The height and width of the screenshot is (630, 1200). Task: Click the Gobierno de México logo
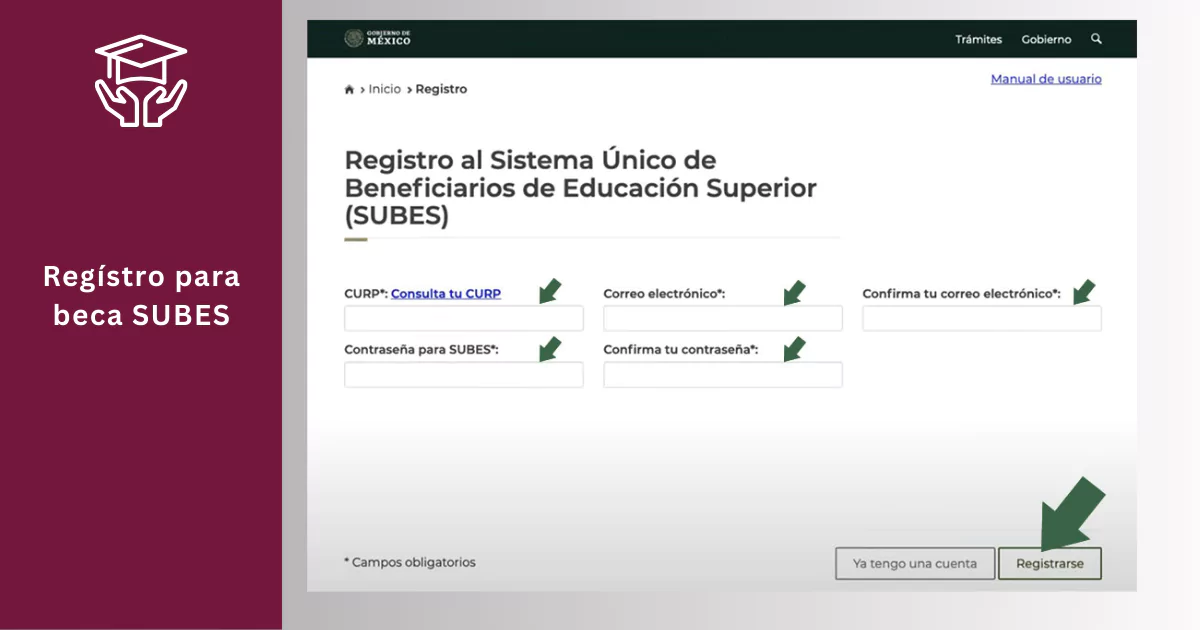[x=377, y=38]
